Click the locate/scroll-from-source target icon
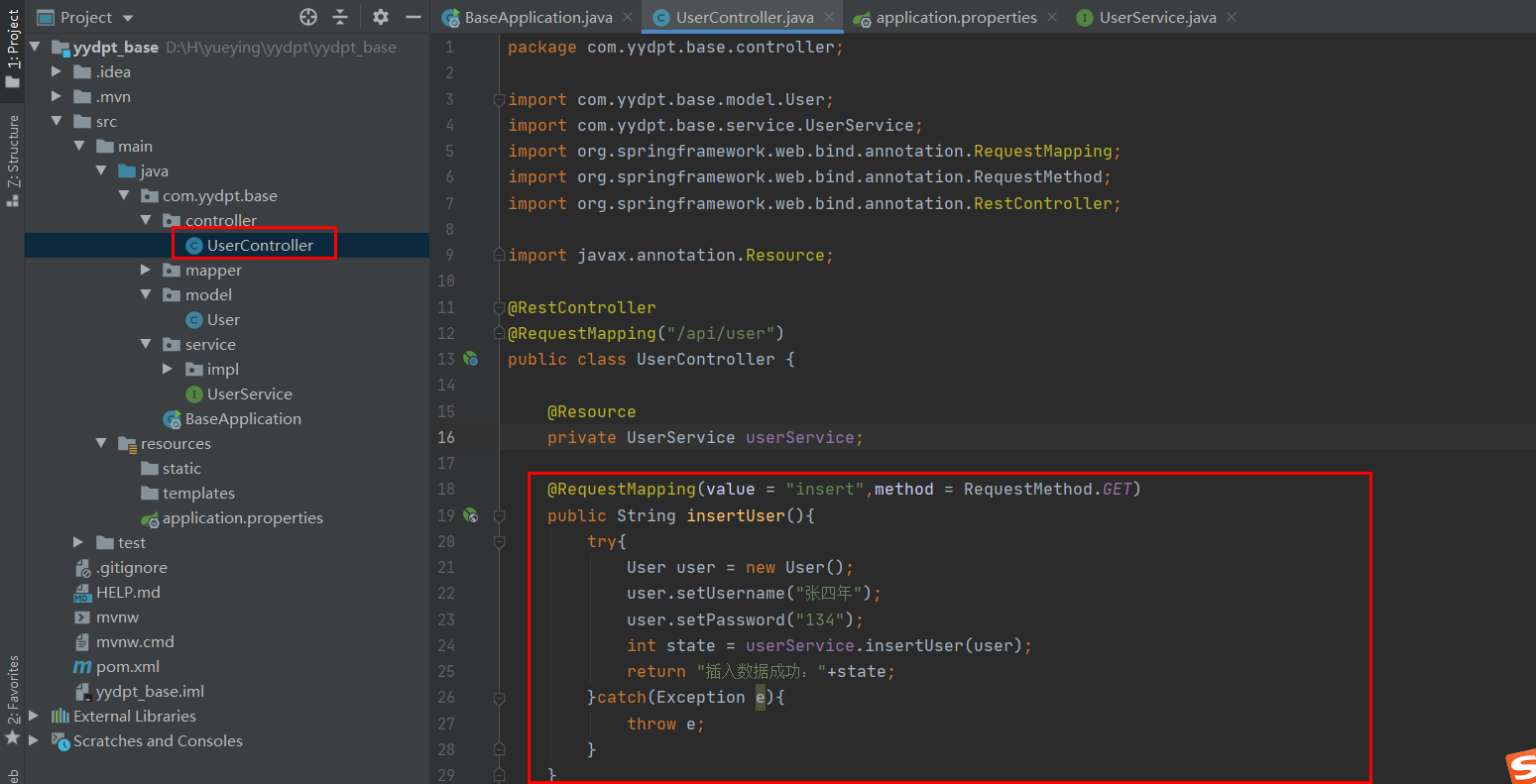Image resolution: width=1536 pixels, height=784 pixels. click(x=308, y=17)
